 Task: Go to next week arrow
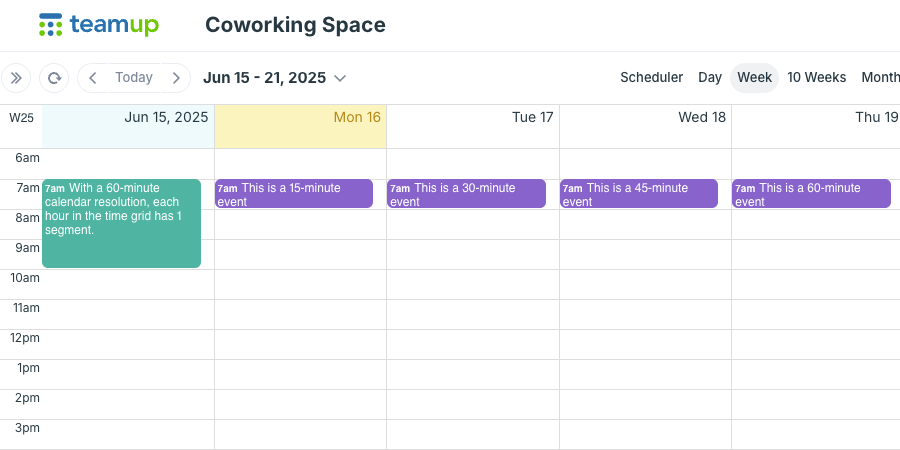coord(176,78)
